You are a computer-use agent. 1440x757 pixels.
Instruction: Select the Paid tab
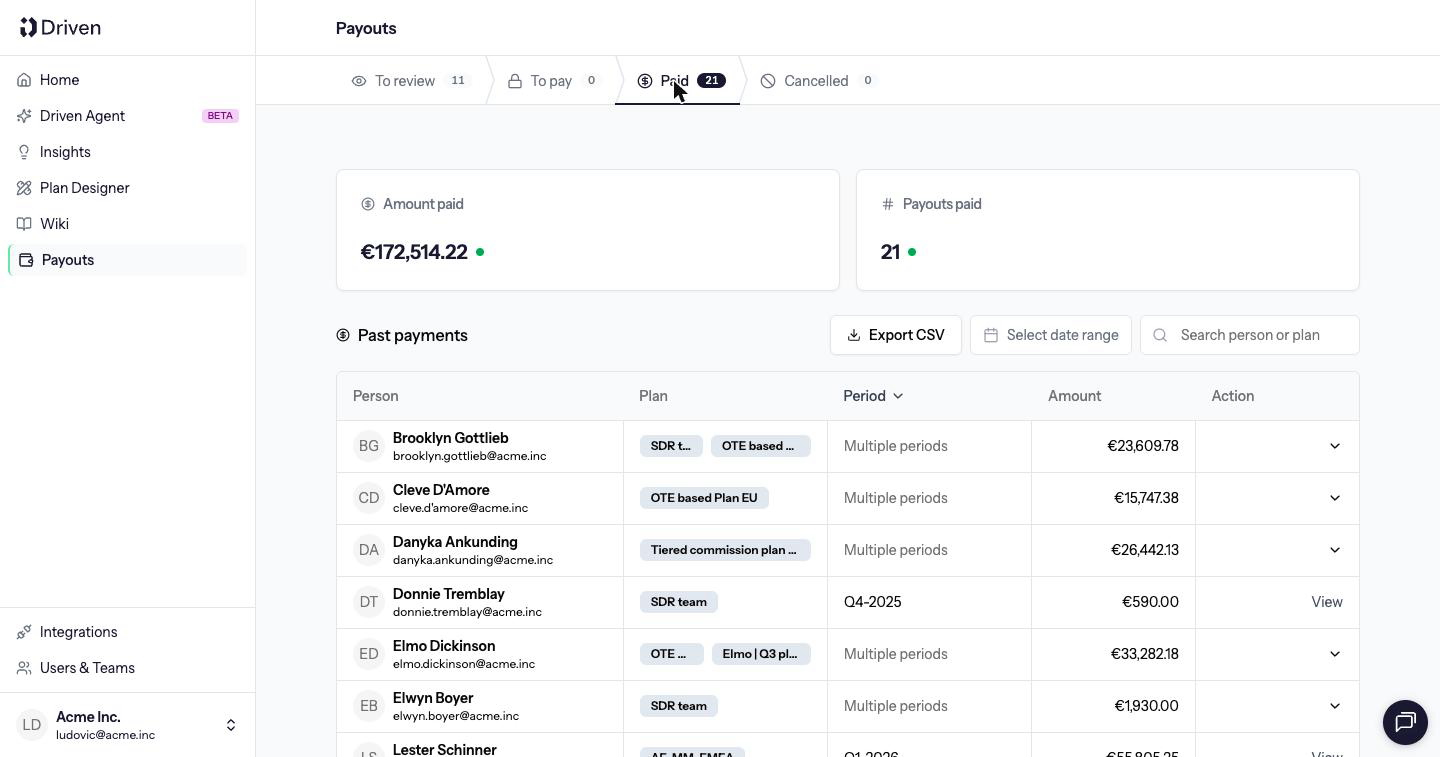click(681, 81)
